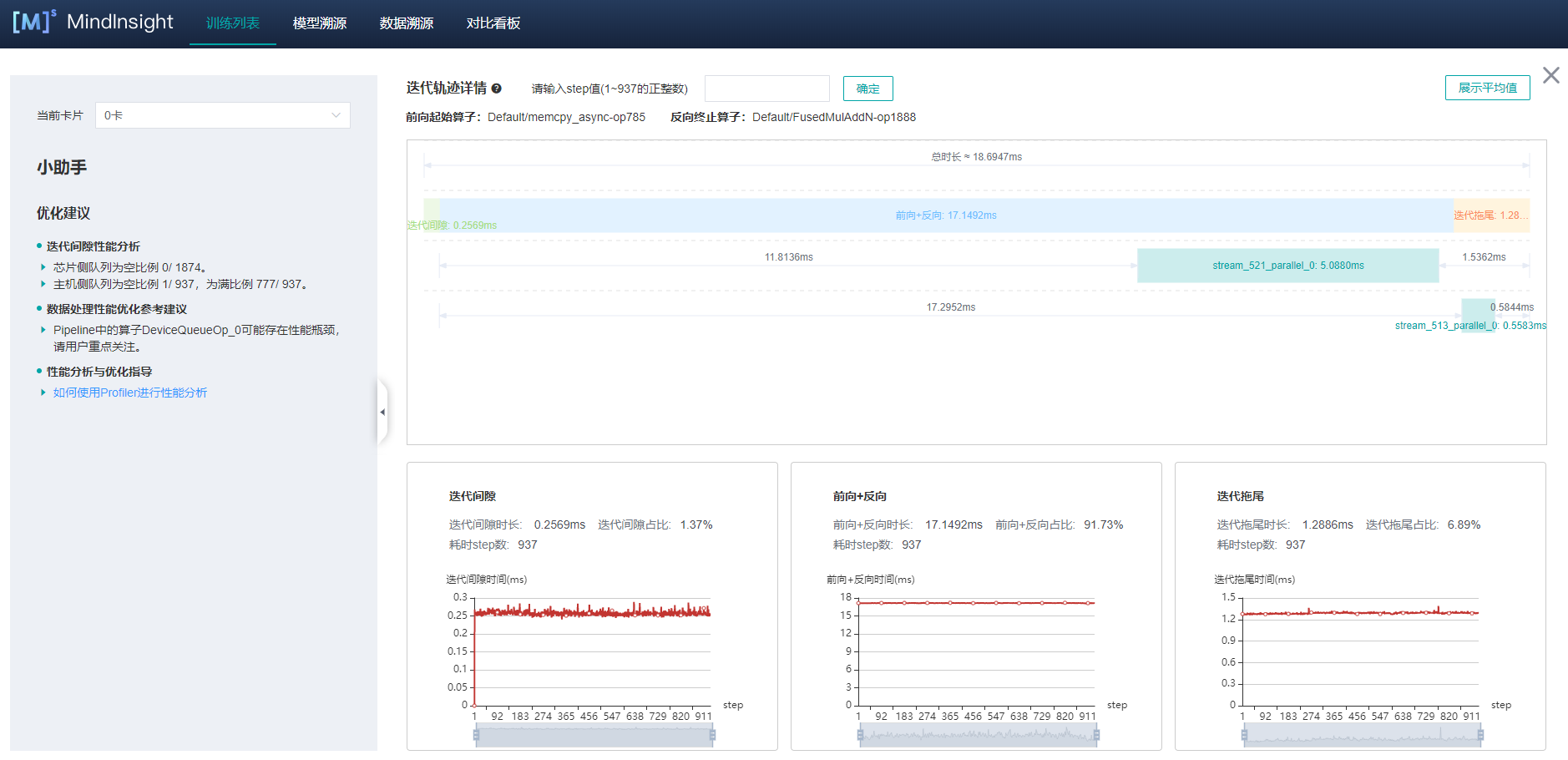Click the 迭代拖尾 chart right zoom slider handle

pos(1480,735)
